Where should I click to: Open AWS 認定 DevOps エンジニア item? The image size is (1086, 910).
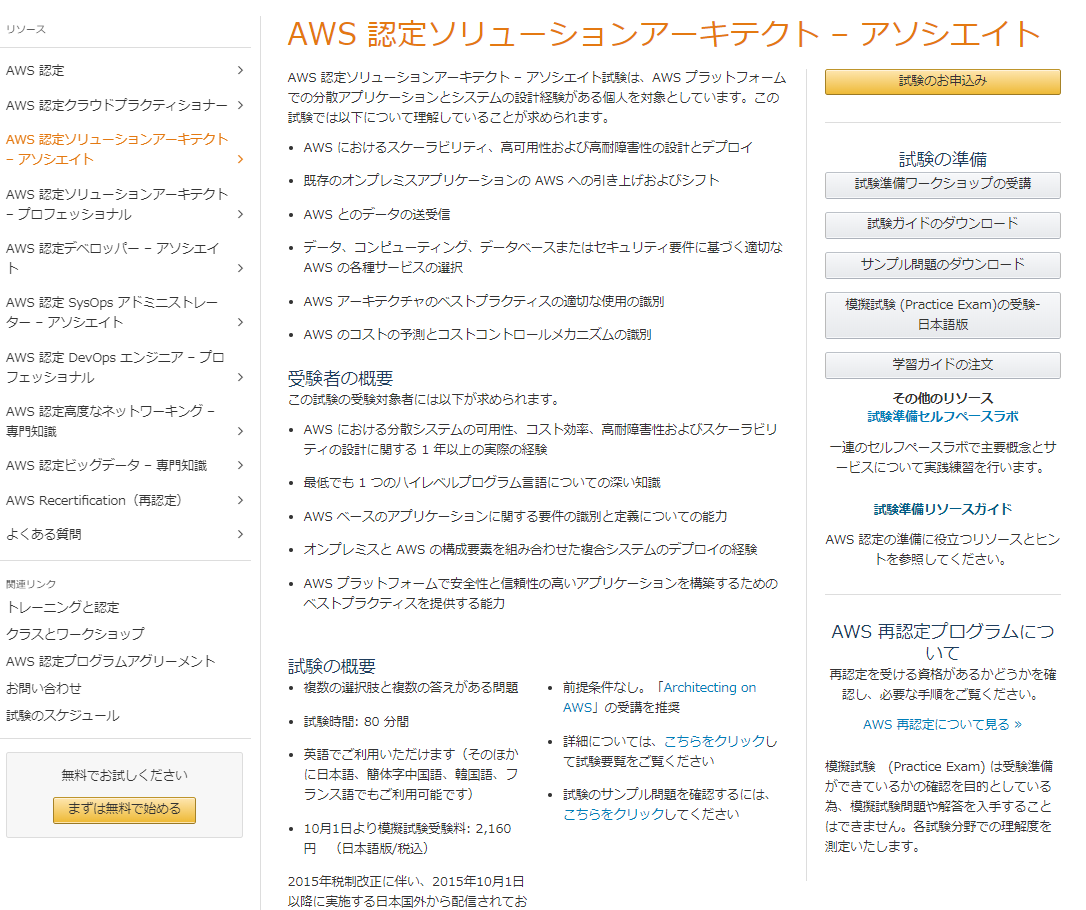click(x=115, y=367)
